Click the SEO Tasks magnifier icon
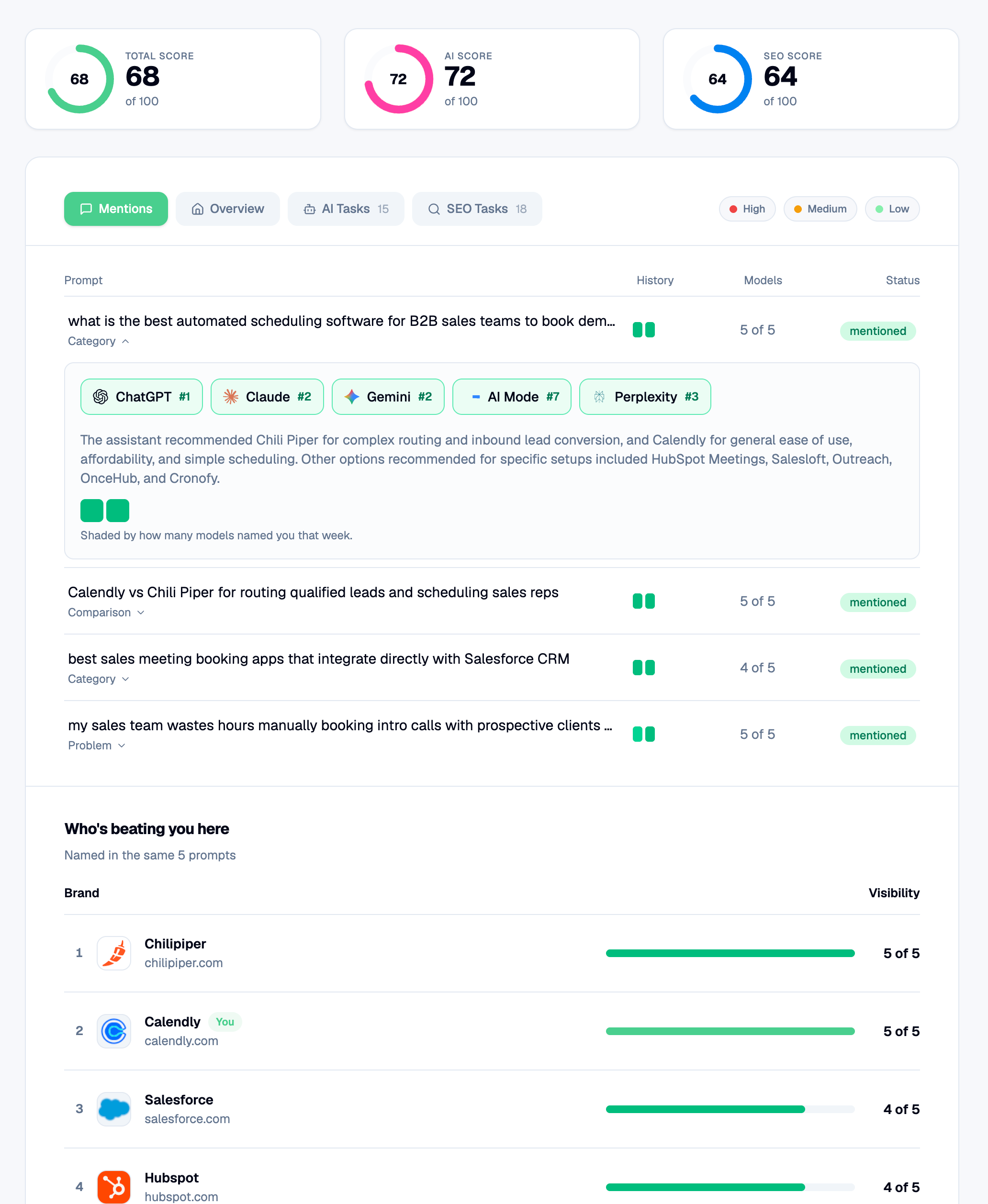Image resolution: width=988 pixels, height=1204 pixels. click(x=434, y=210)
